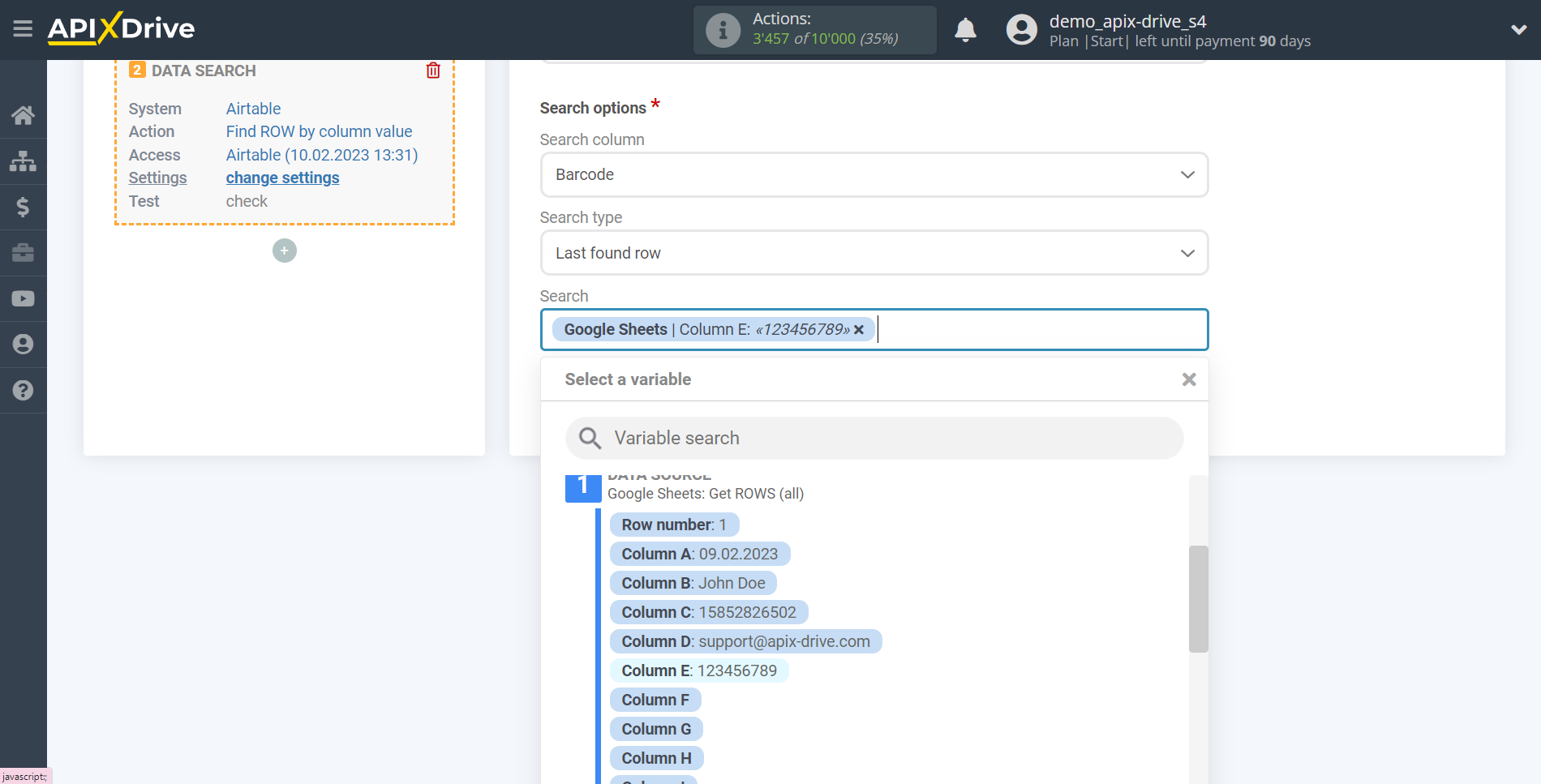Image resolution: width=1541 pixels, height=784 pixels.
Task: Select the Row number: 1 variable
Action: pos(674,525)
